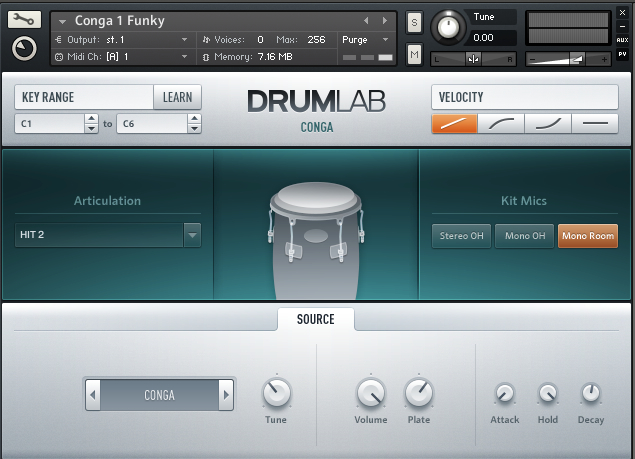This screenshot has height=459, width=635.
Task: Click the Decay knob
Action: (x=590, y=393)
